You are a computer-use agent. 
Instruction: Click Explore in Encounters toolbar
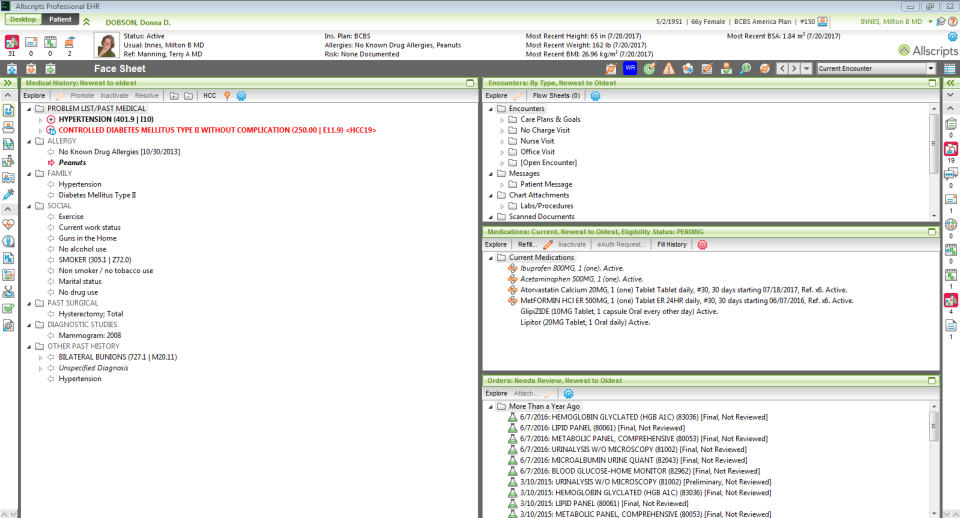(x=497, y=96)
